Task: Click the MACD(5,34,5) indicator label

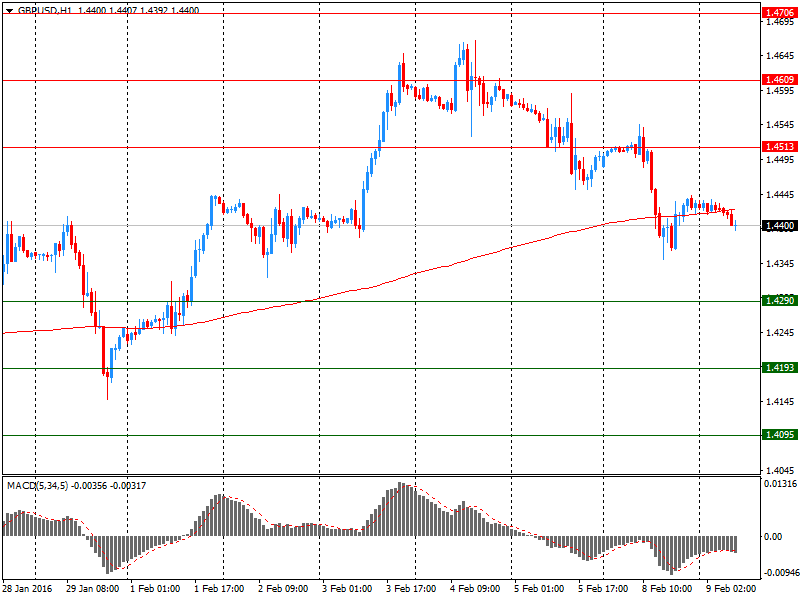Action: (37, 486)
